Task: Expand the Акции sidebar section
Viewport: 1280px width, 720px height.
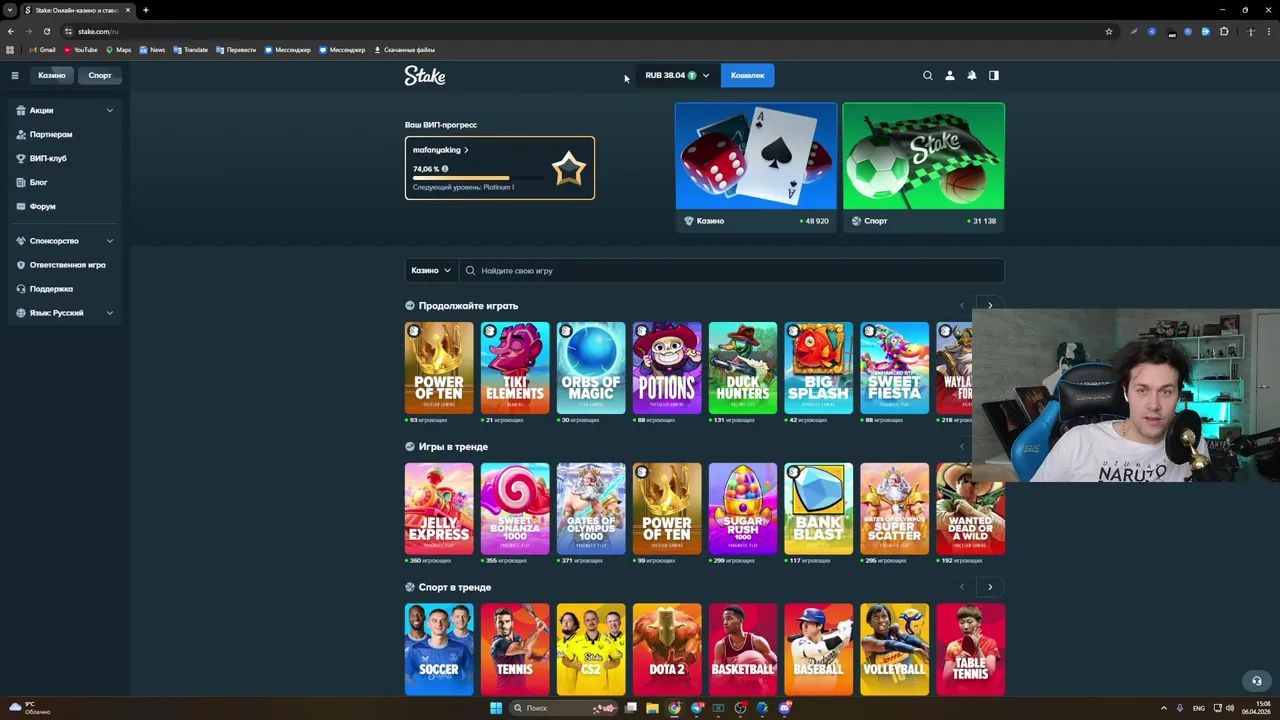Action: tap(65, 110)
